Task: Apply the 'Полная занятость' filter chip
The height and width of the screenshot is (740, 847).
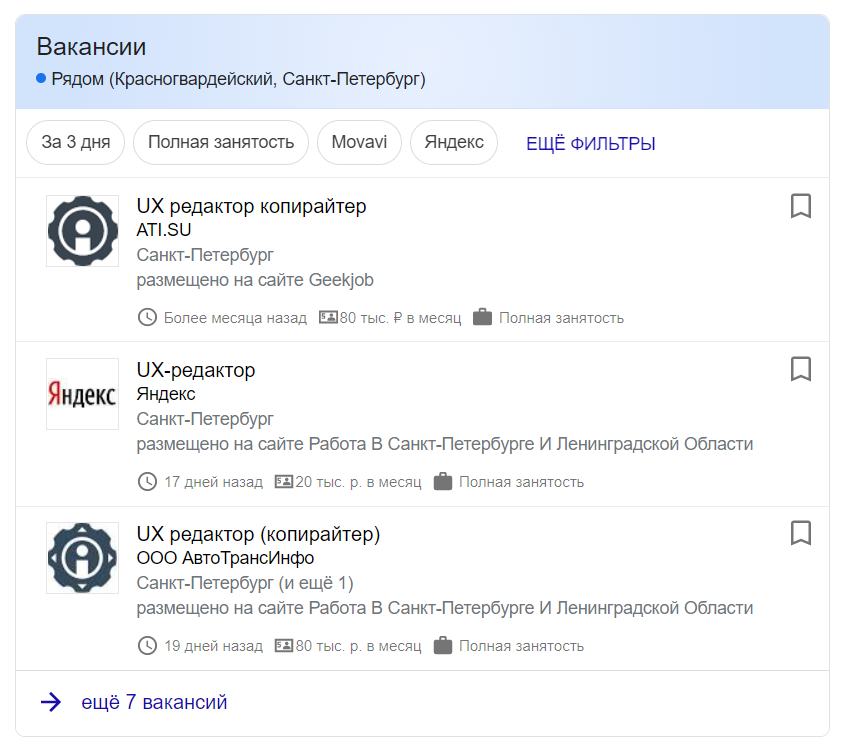Action: (x=221, y=142)
